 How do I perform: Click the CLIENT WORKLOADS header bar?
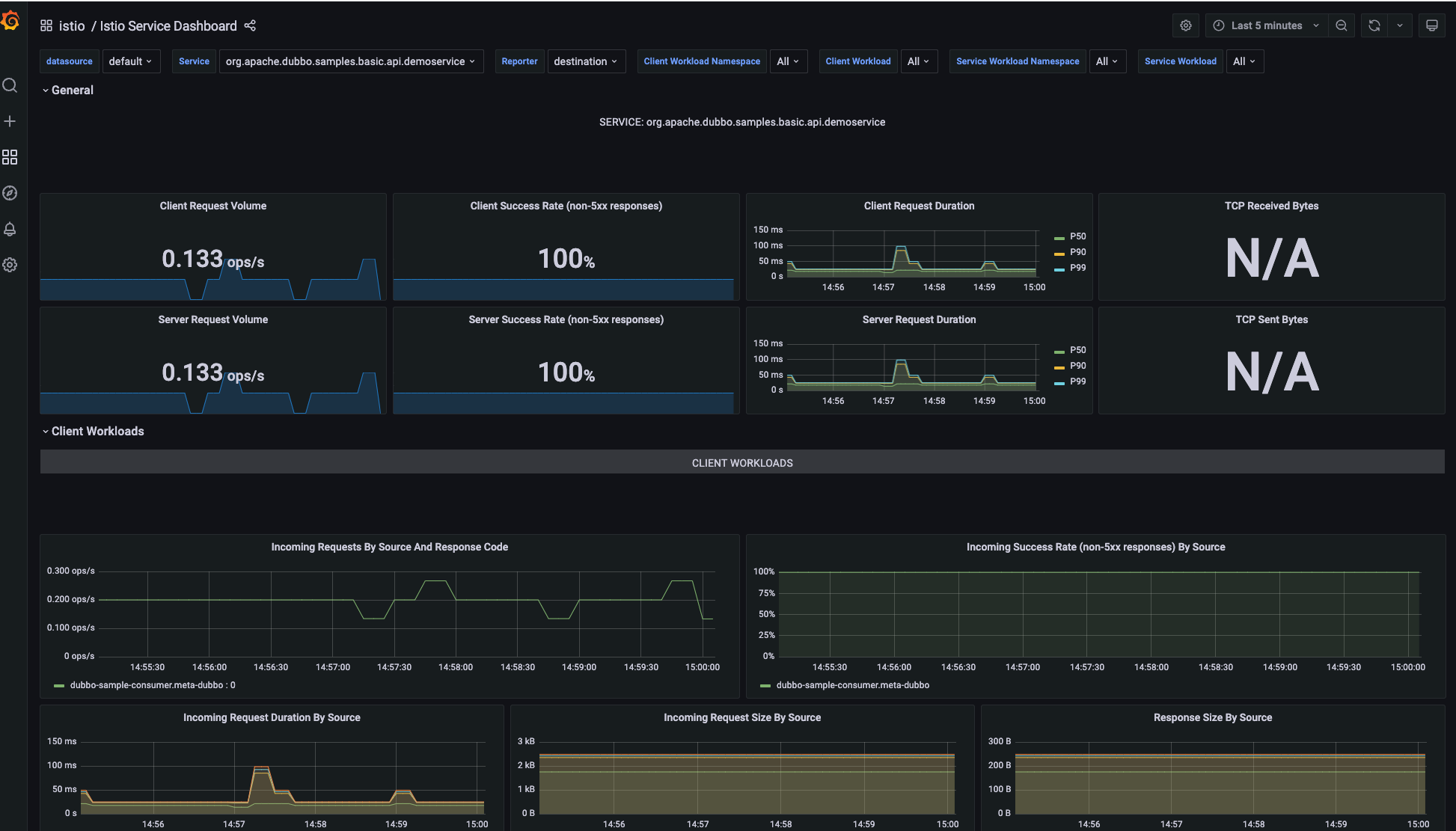[x=742, y=462]
